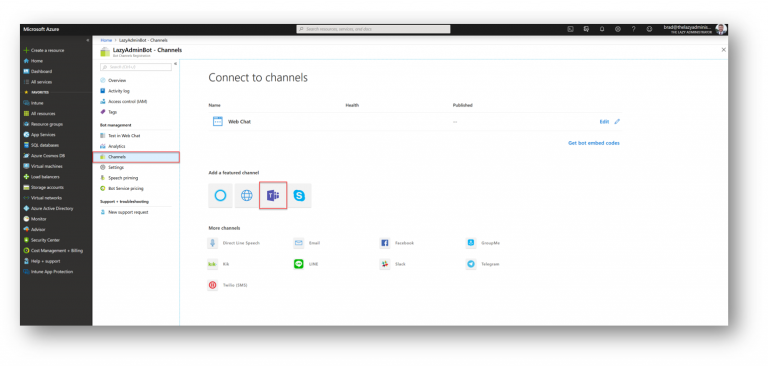Open the notifications bell icon
Image resolution: width=768 pixels, height=366 pixels.
click(x=602, y=29)
